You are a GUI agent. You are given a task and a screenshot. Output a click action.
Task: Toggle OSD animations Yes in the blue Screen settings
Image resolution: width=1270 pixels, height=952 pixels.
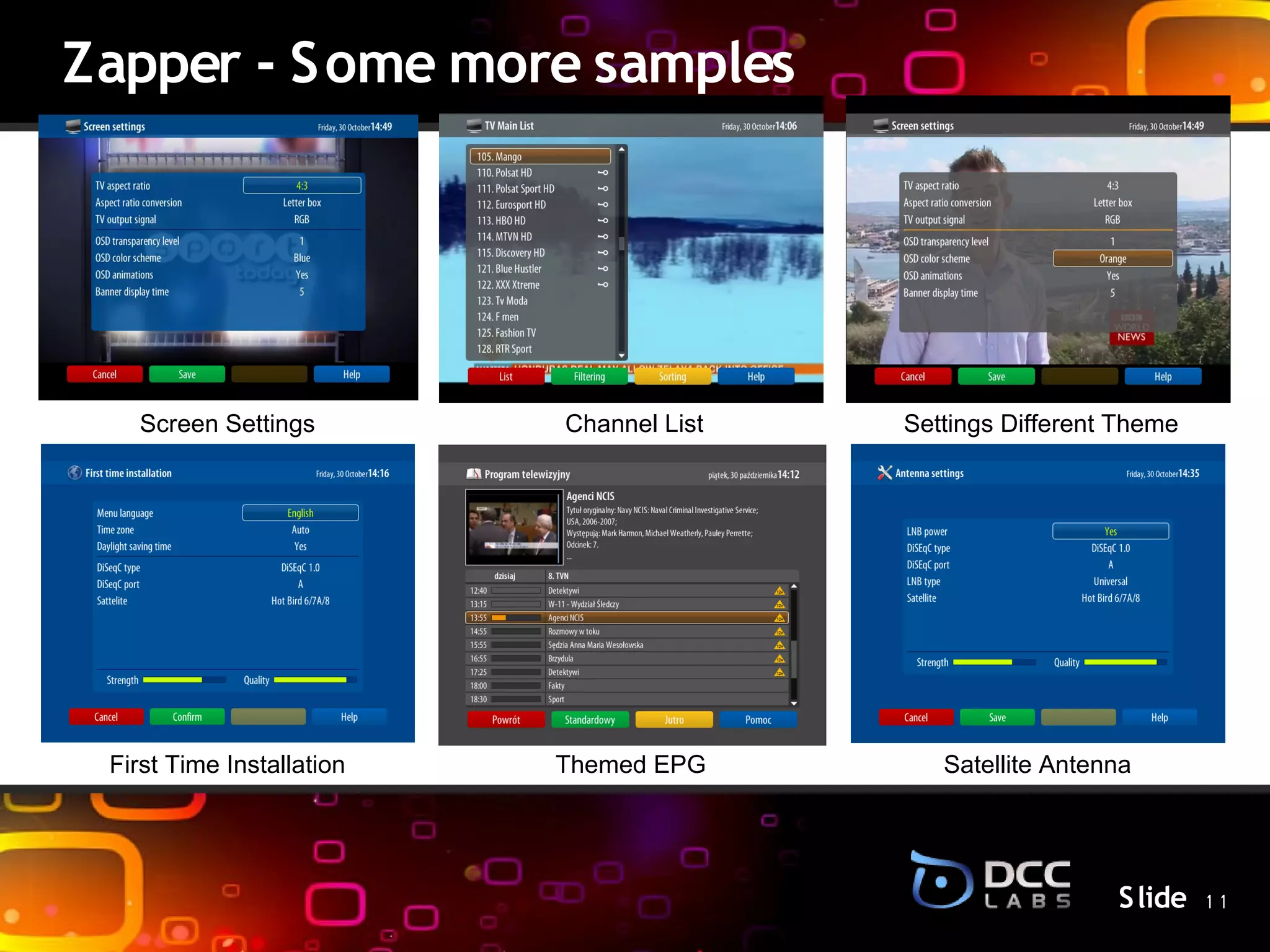click(x=302, y=275)
